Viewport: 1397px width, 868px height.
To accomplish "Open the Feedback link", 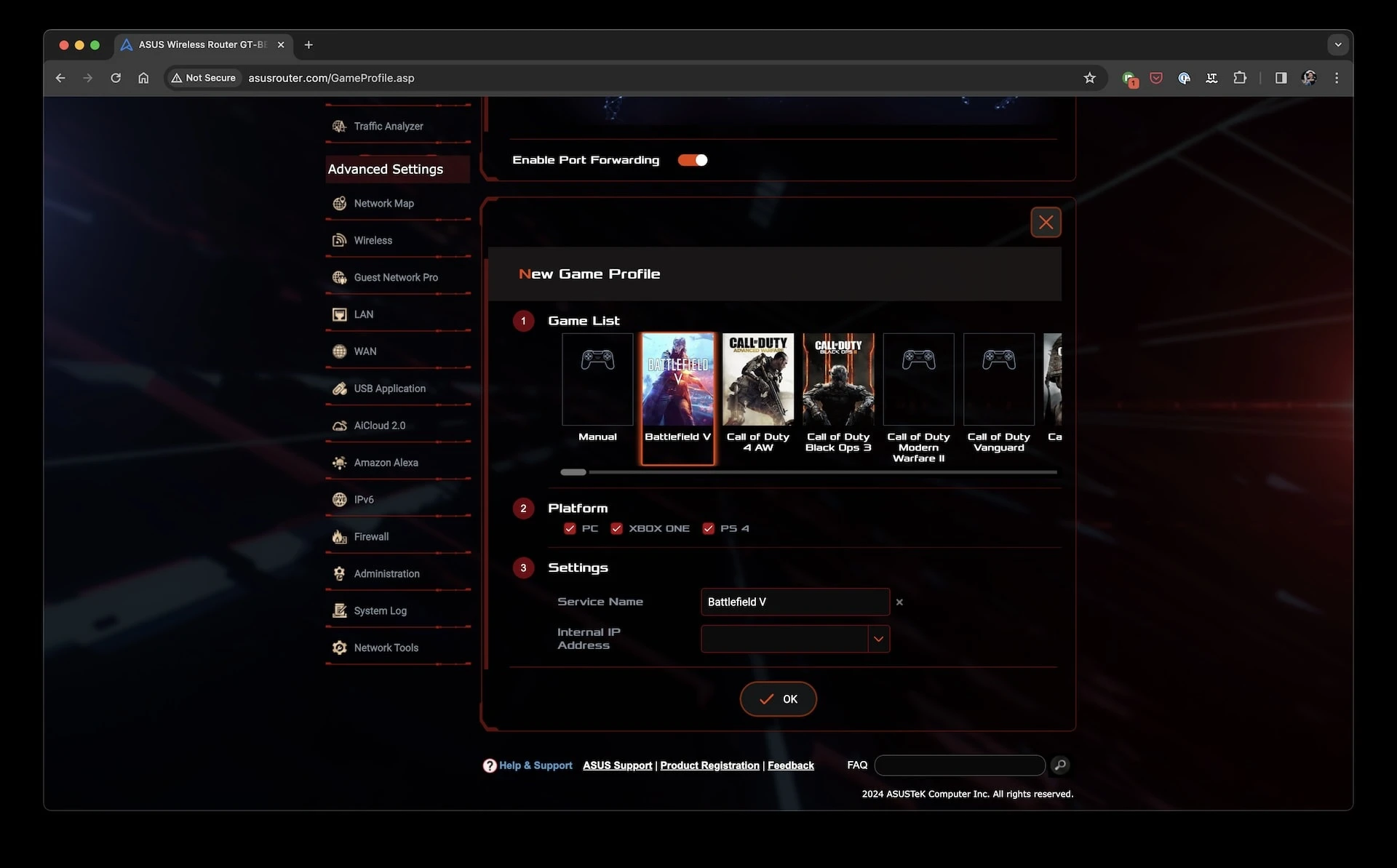I will tap(790, 765).
